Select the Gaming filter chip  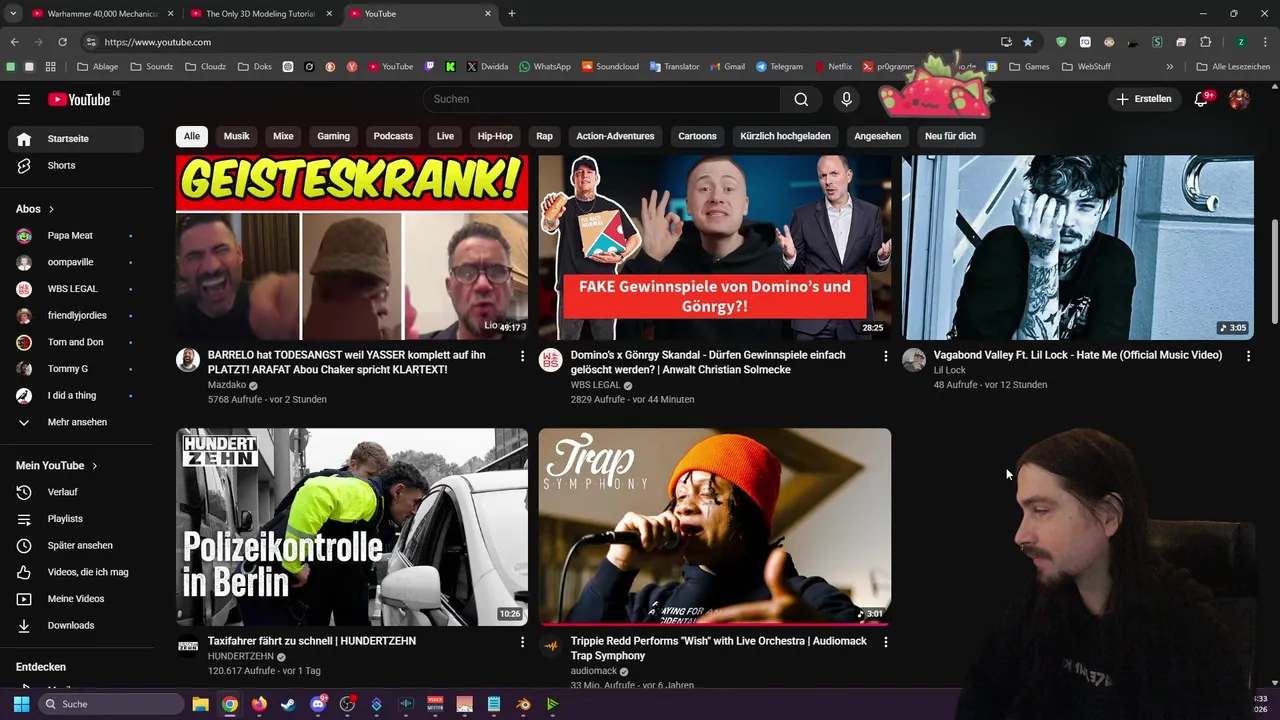334,136
